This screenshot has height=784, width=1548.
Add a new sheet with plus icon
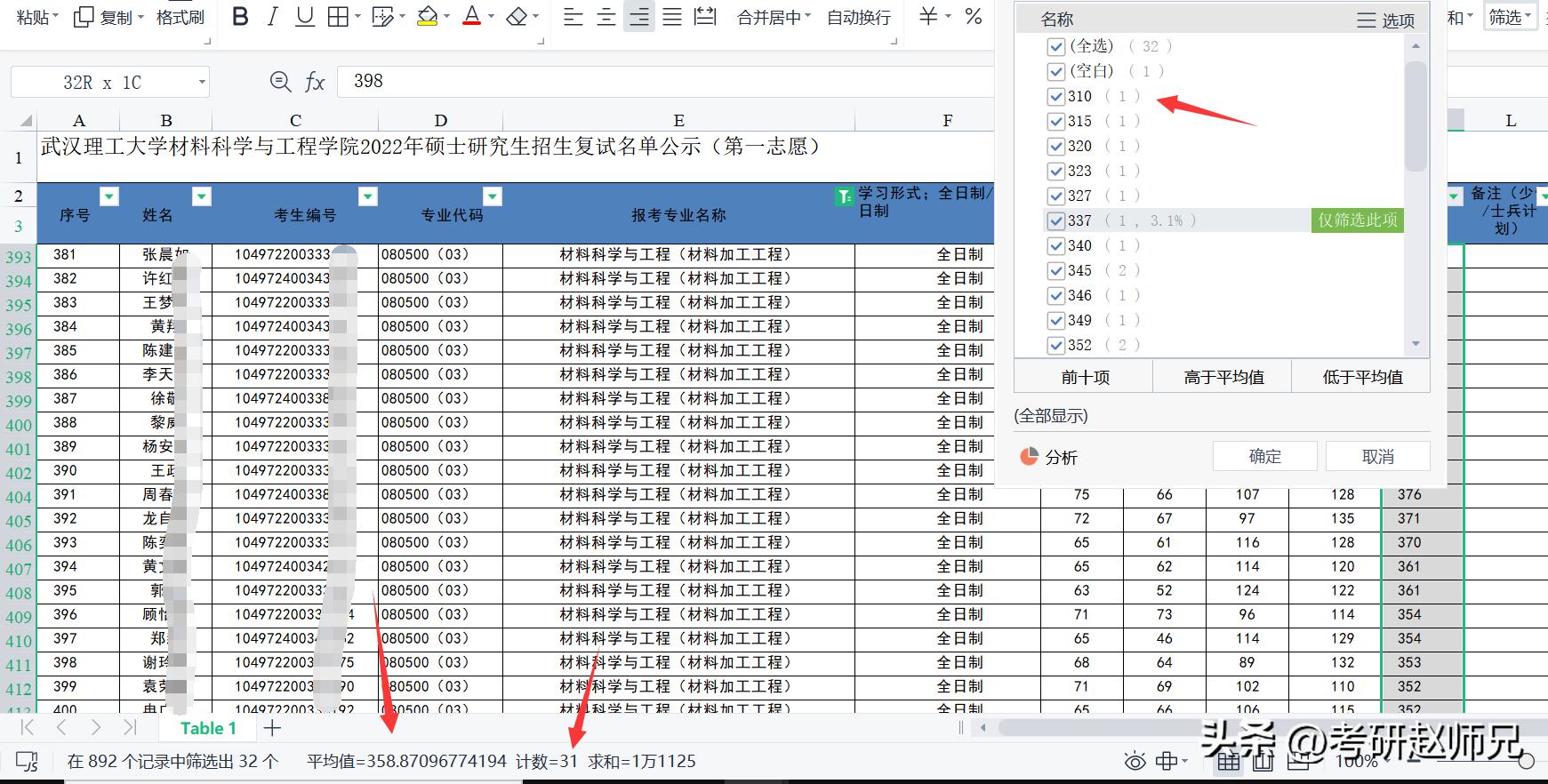tap(272, 728)
